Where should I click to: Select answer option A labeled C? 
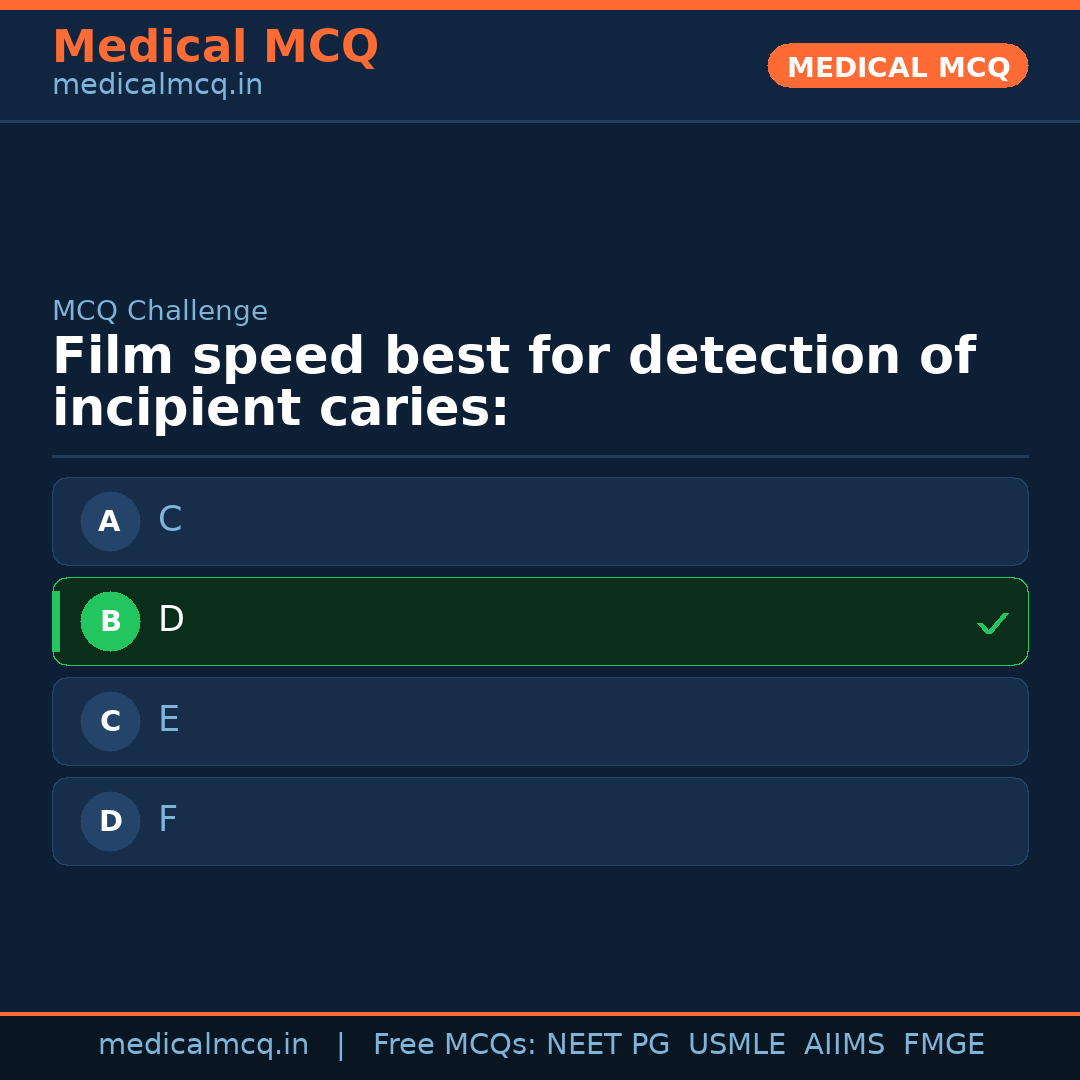point(540,521)
